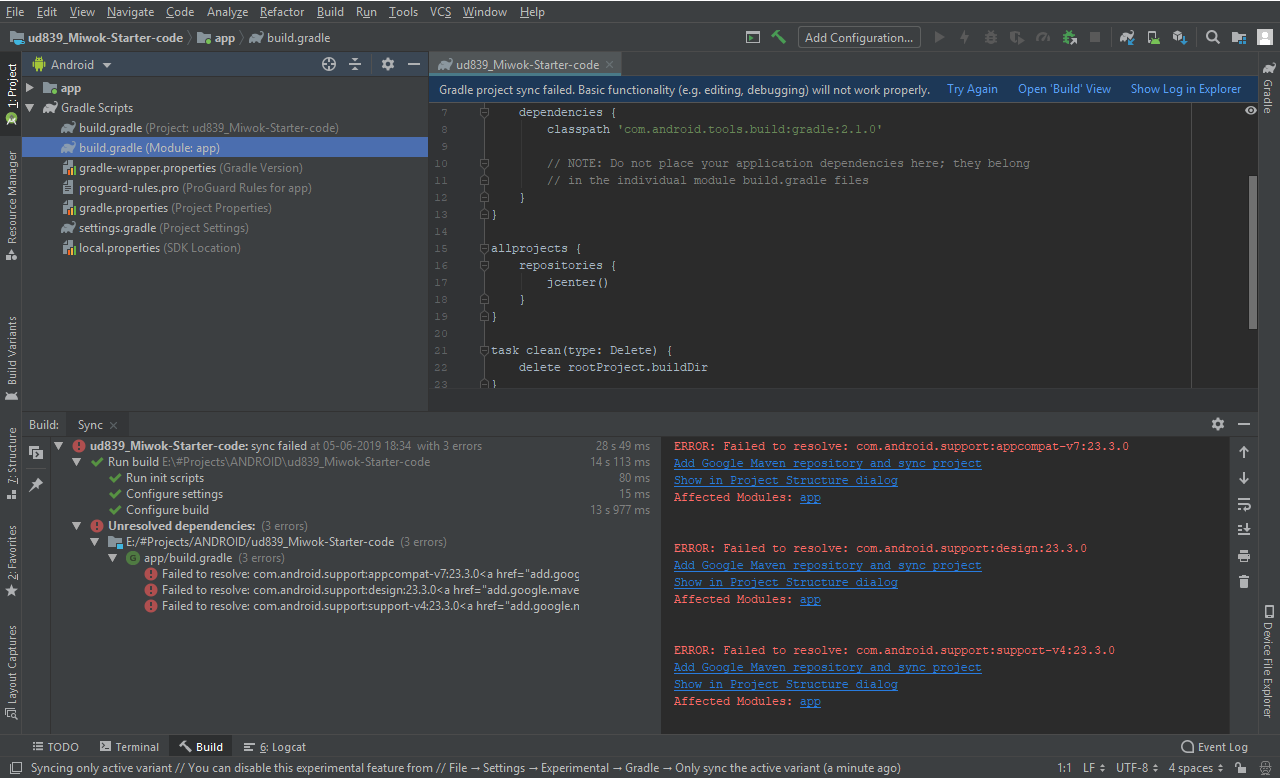
Task: Switch to the Terminal tab
Action: coord(129,747)
